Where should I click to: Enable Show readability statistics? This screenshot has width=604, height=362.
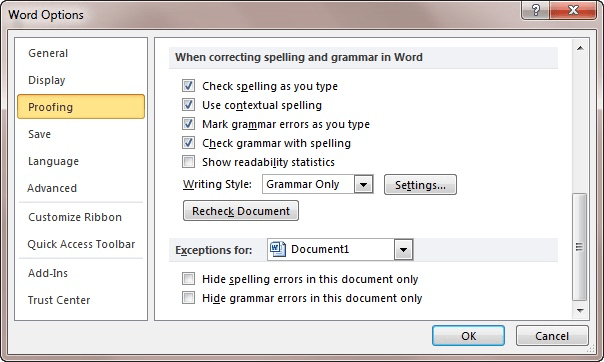188,161
